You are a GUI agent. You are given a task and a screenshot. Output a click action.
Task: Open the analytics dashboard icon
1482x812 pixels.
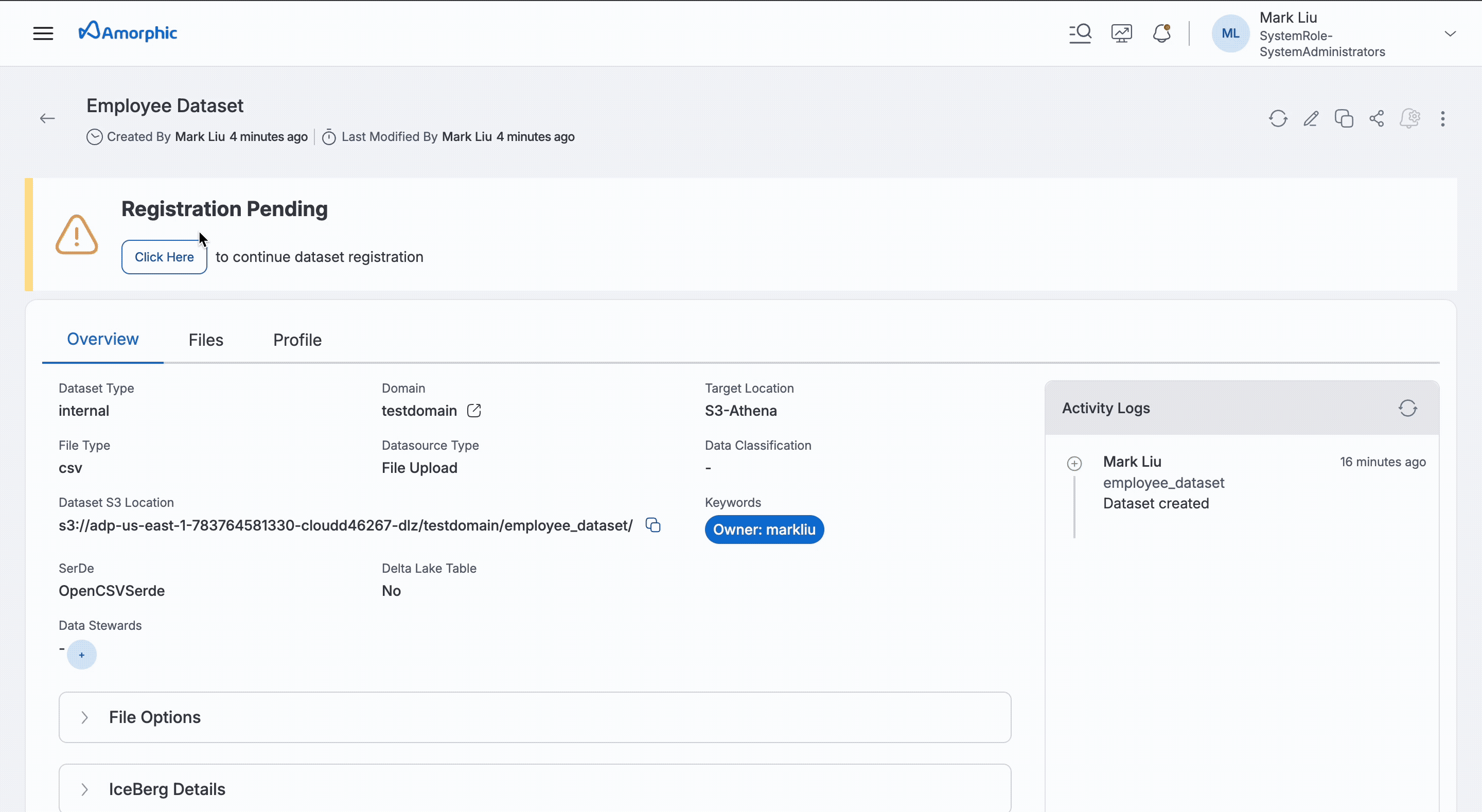point(1121,33)
